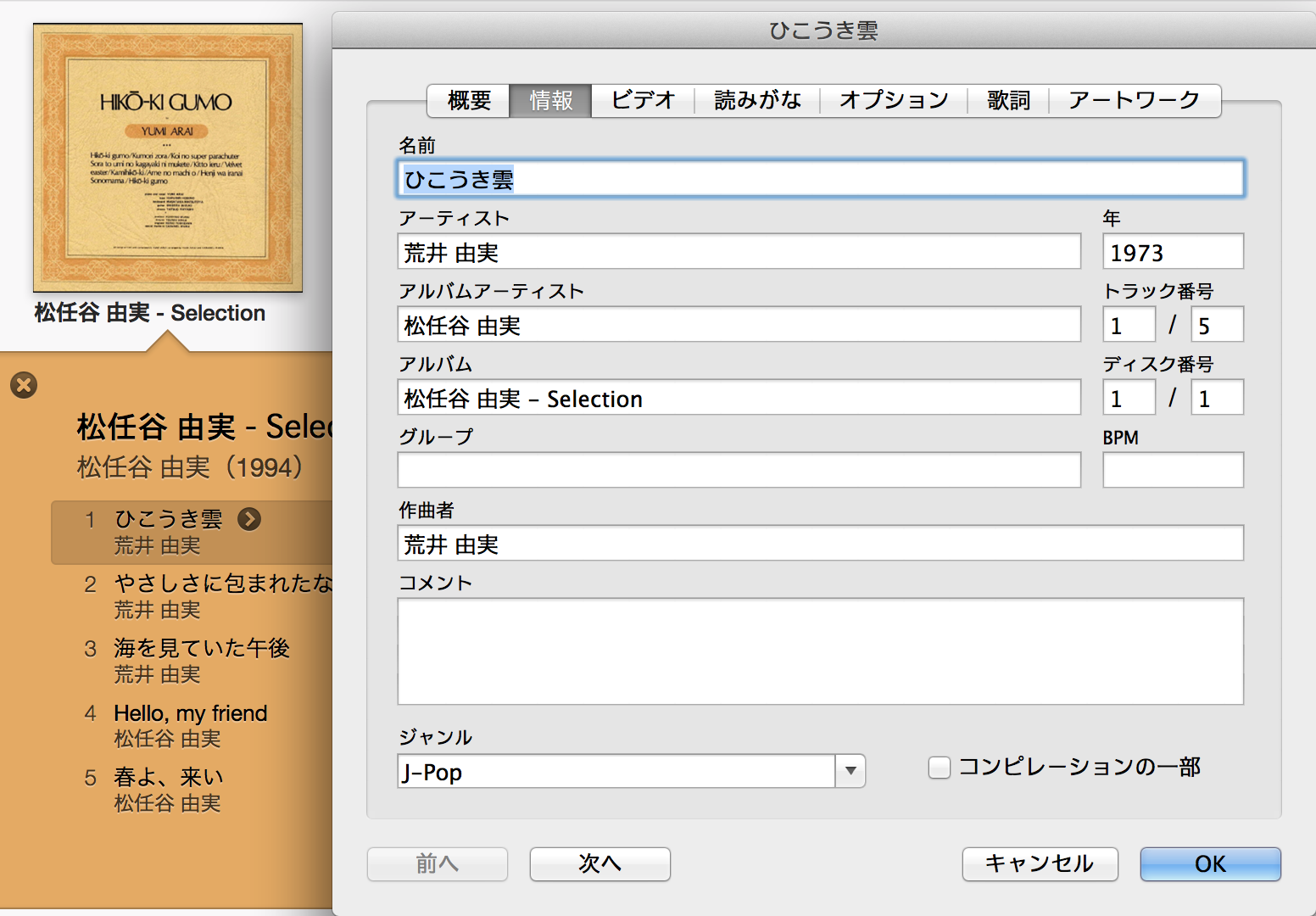Click the 年 field showing 1973
Image resolution: width=1316 pixels, height=916 pixels.
(1173, 253)
